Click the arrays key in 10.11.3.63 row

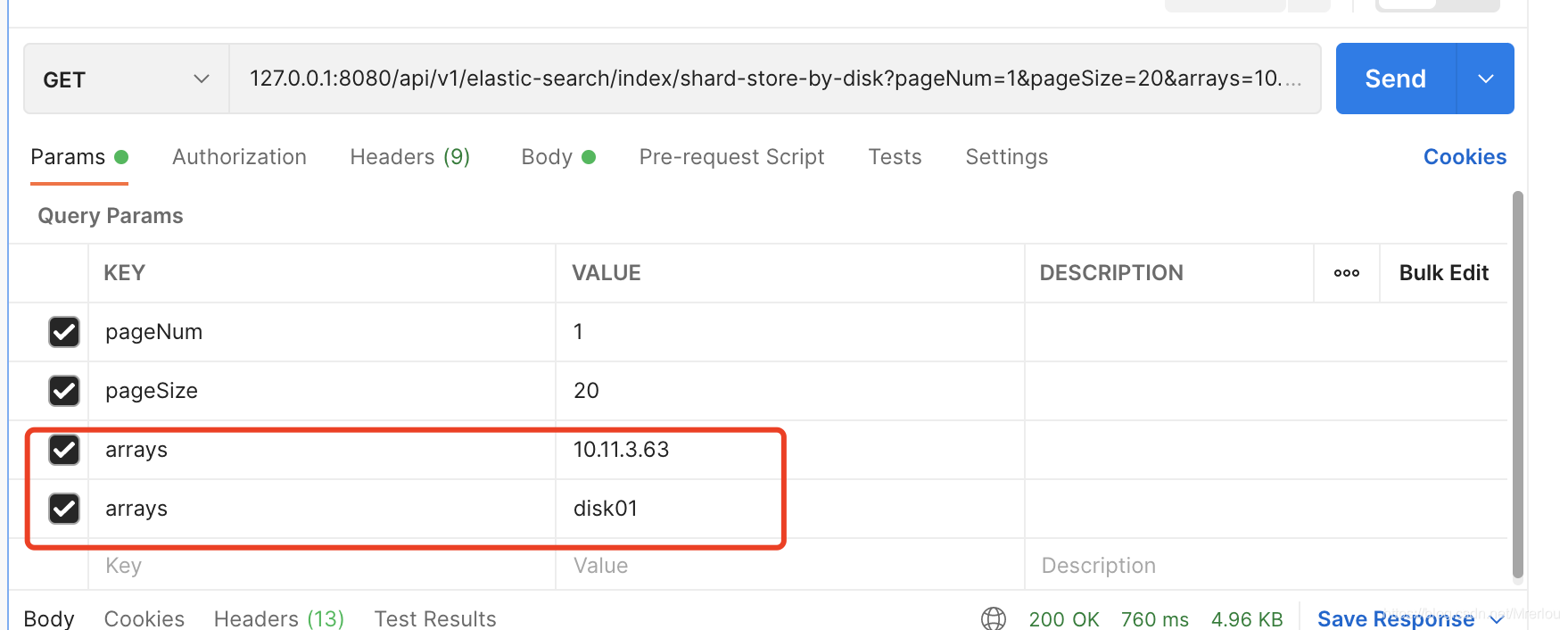322,450
